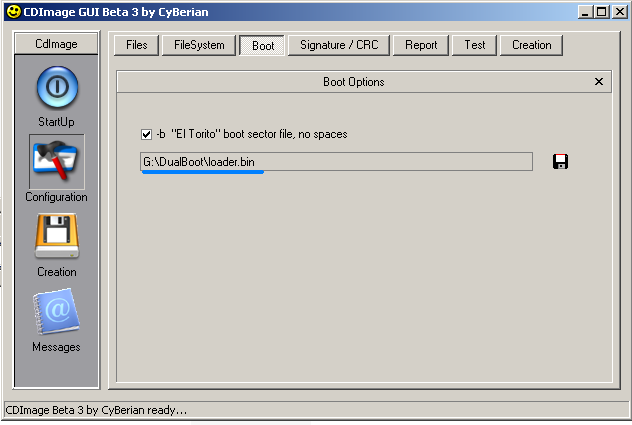Screen dimensions: 632x425
Task: Open the Creation tab at top
Action: click(532, 45)
